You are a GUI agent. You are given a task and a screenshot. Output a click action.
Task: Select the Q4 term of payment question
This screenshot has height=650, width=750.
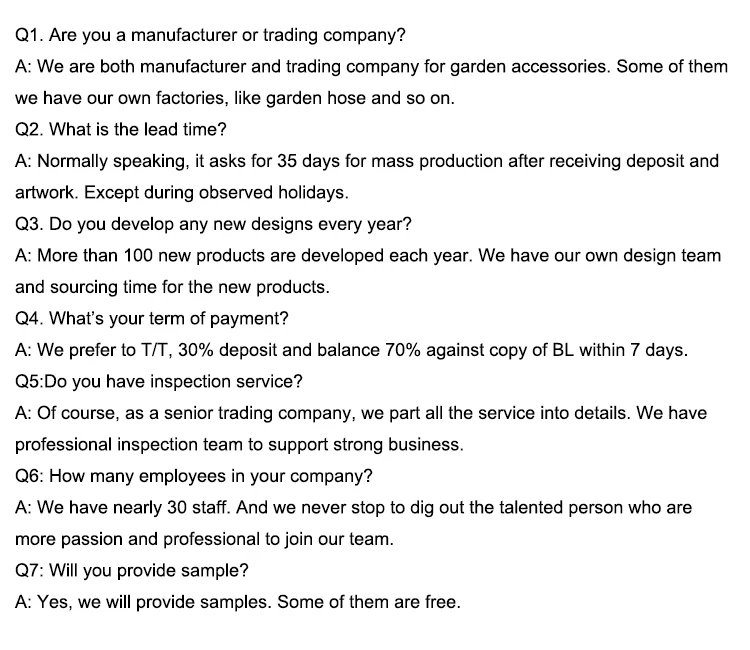[x=153, y=319]
